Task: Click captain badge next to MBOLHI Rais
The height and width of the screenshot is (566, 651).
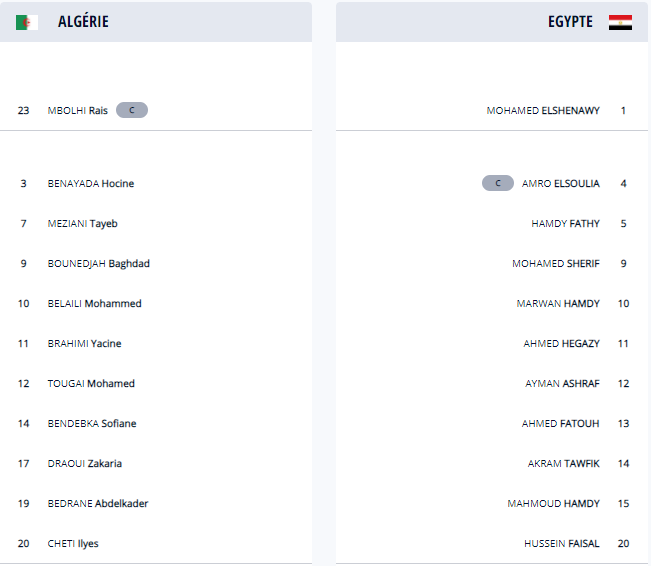Action: pyautogui.click(x=131, y=110)
